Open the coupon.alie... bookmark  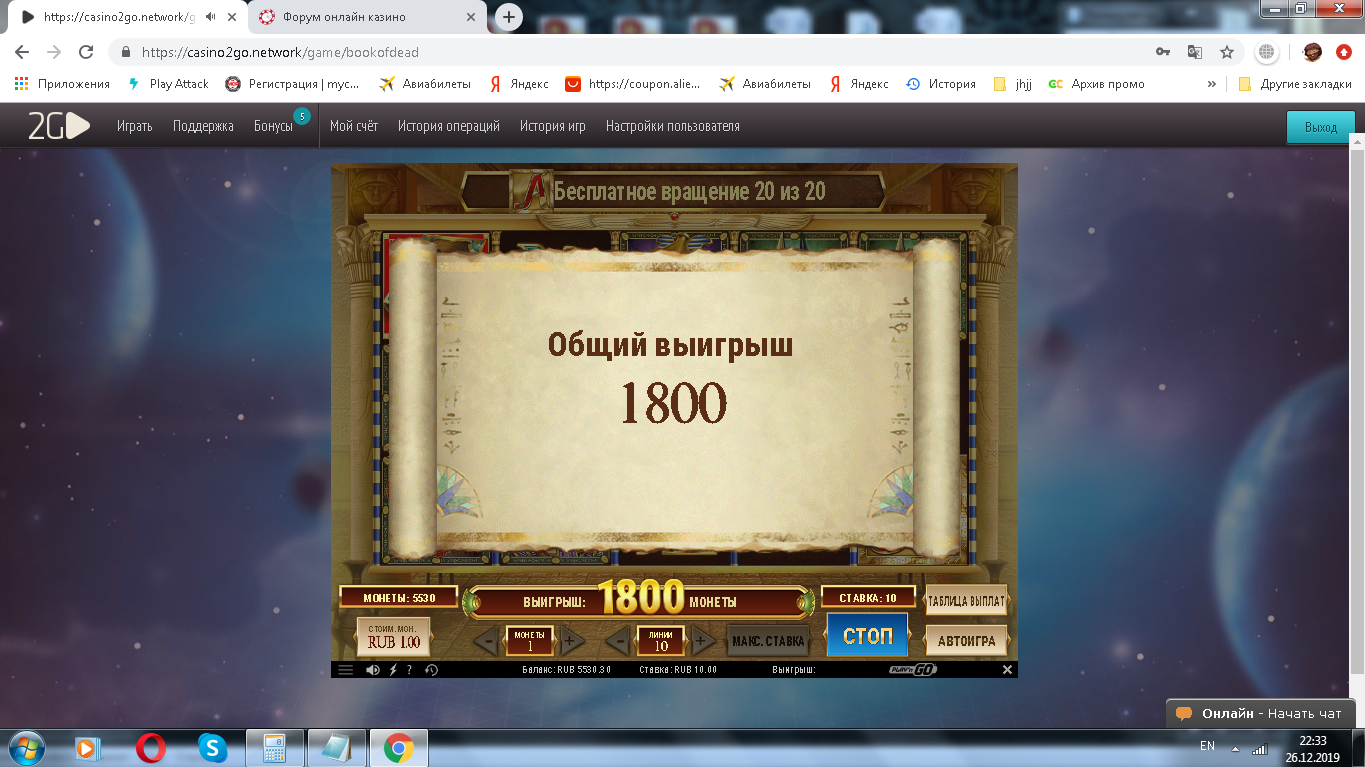[633, 84]
